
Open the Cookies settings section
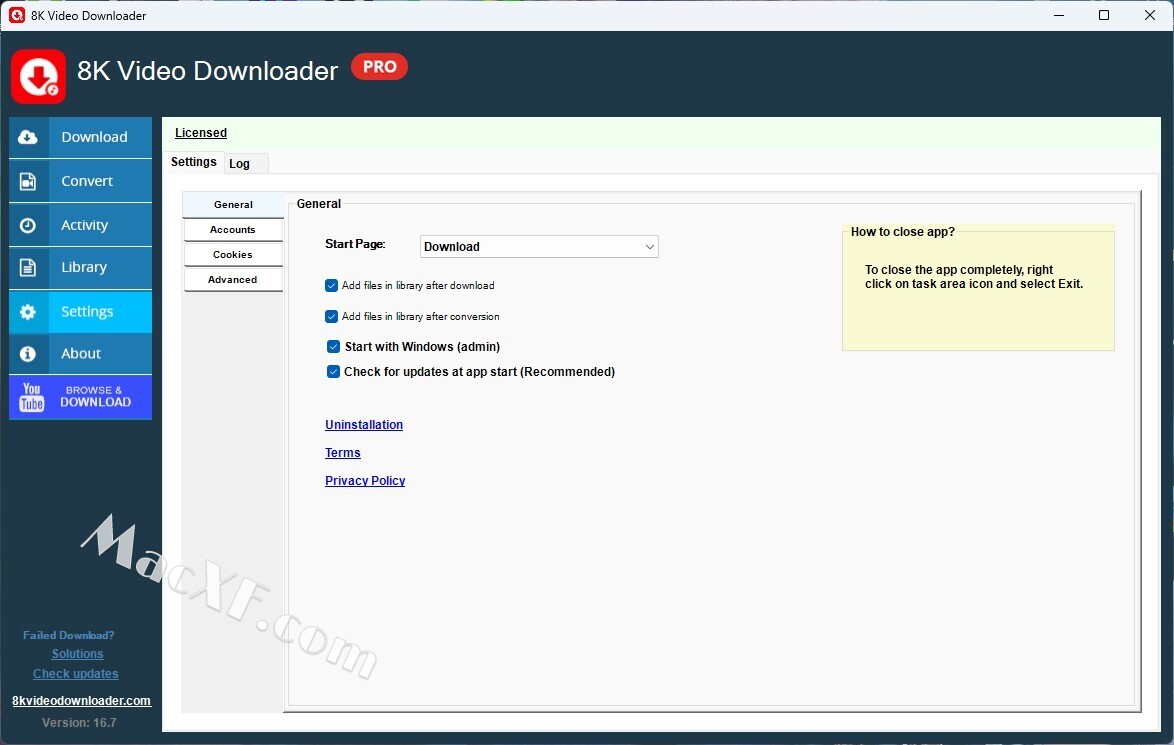pos(233,255)
